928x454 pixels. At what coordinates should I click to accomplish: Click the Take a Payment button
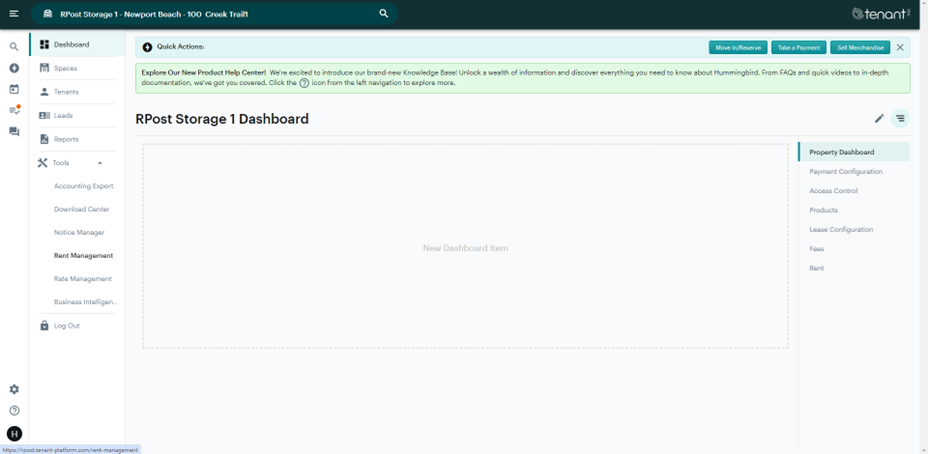(x=798, y=47)
